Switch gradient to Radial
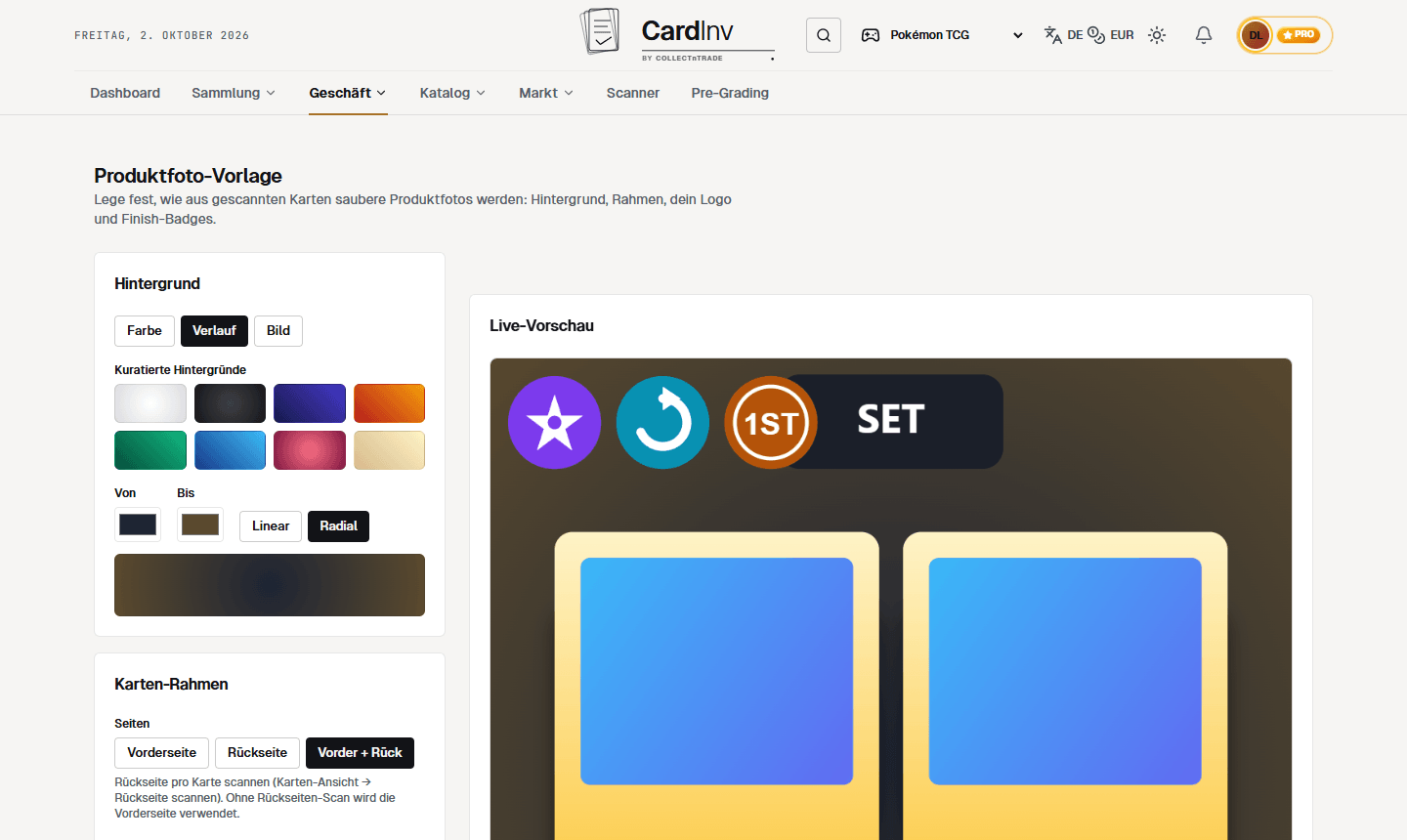 pyautogui.click(x=338, y=526)
